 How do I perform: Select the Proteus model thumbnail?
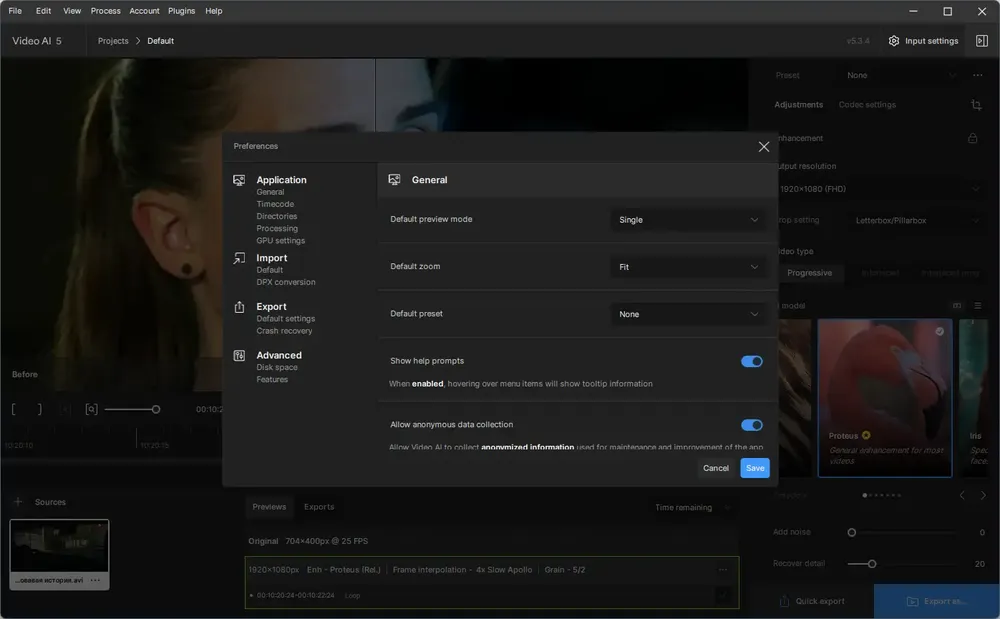click(x=885, y=398)
